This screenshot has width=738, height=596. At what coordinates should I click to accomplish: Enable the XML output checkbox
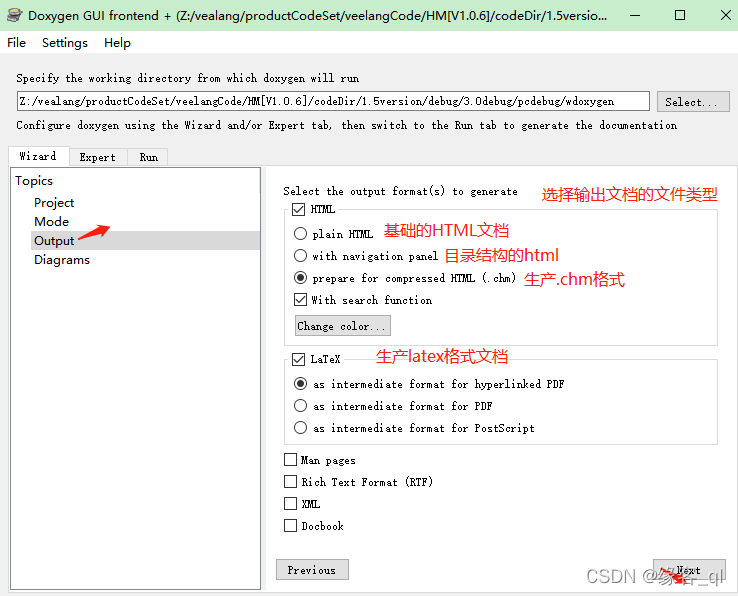tap(290, 504)
